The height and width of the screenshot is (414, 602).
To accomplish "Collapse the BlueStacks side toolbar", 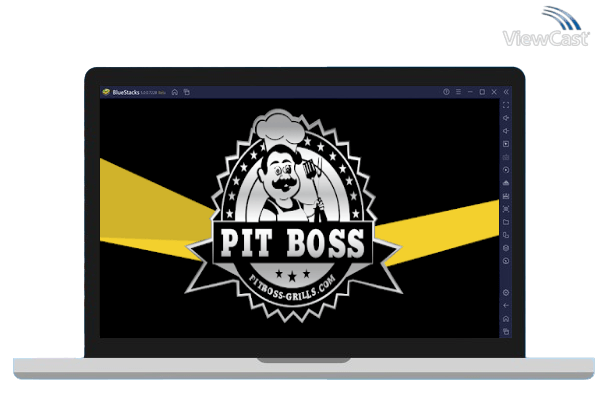I will pyautogui.click(x=506, y=92).
